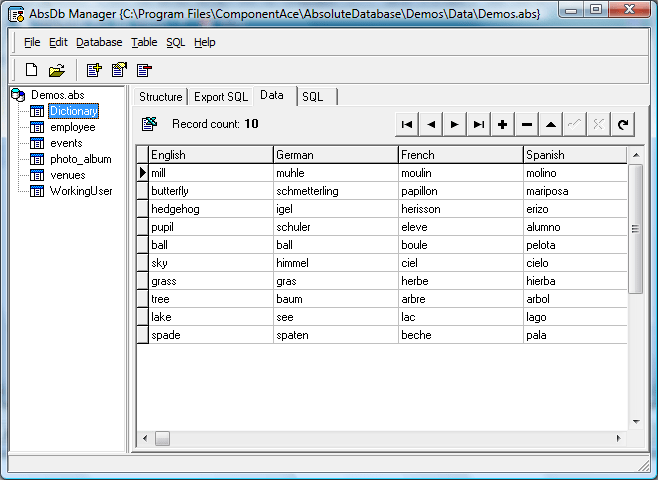Switch to the SQL tab
The width and height of the screenshot is (658, 480).
[x=317, y=97]
